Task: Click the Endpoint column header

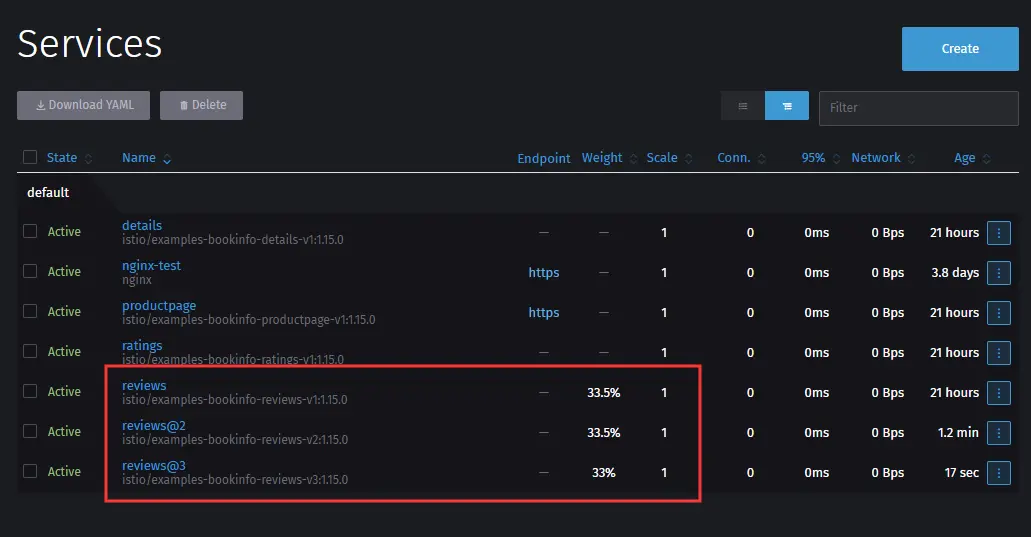Action: click(544, 158)
